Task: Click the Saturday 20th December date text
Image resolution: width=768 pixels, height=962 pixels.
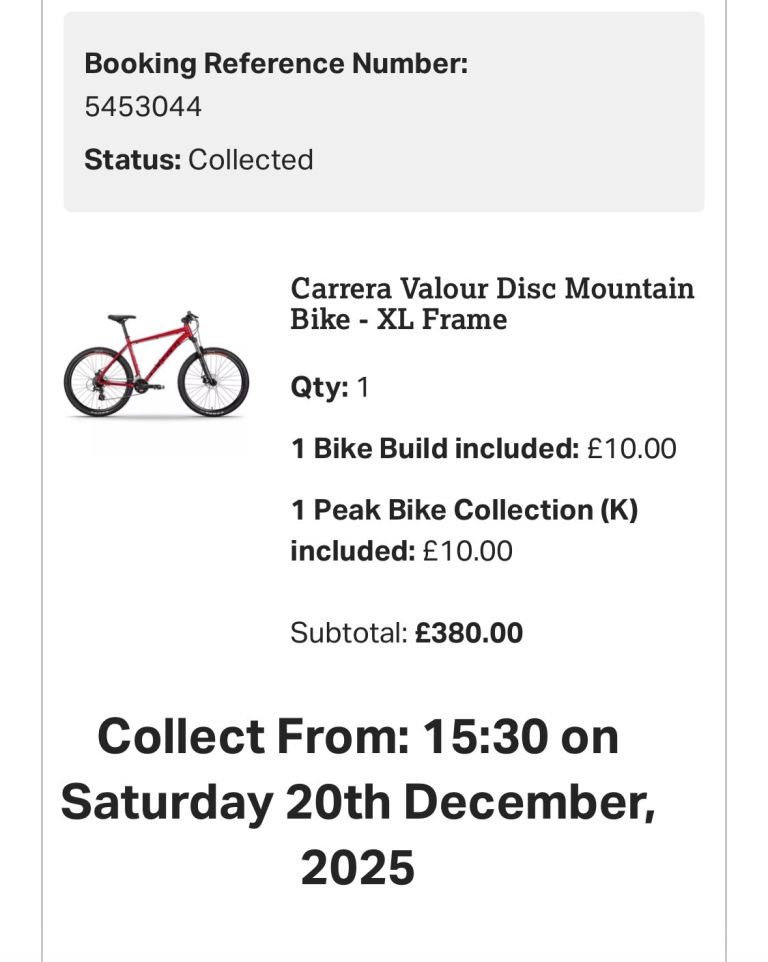Action: point(357,802)
